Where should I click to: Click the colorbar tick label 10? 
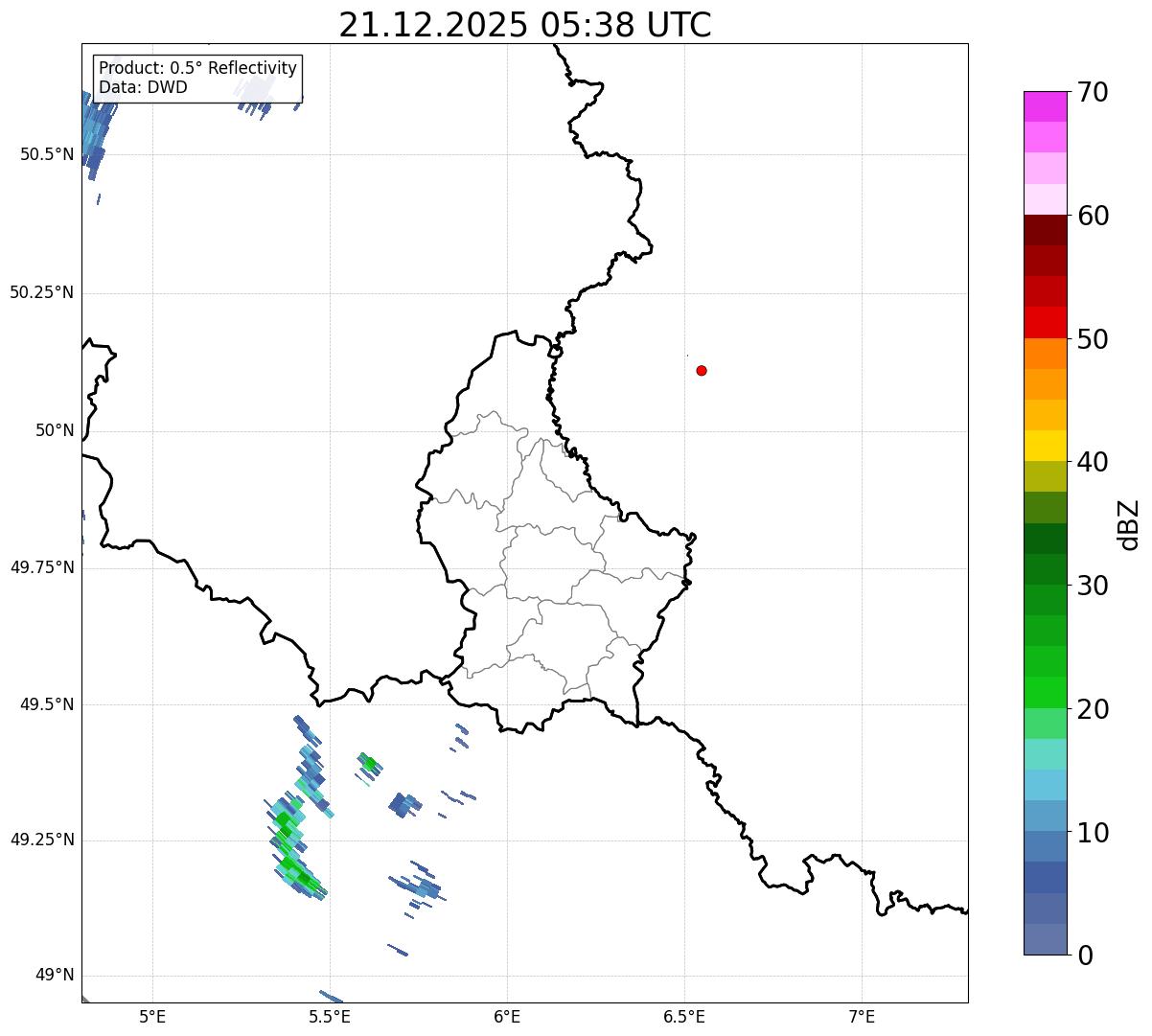coord(1093,833)
